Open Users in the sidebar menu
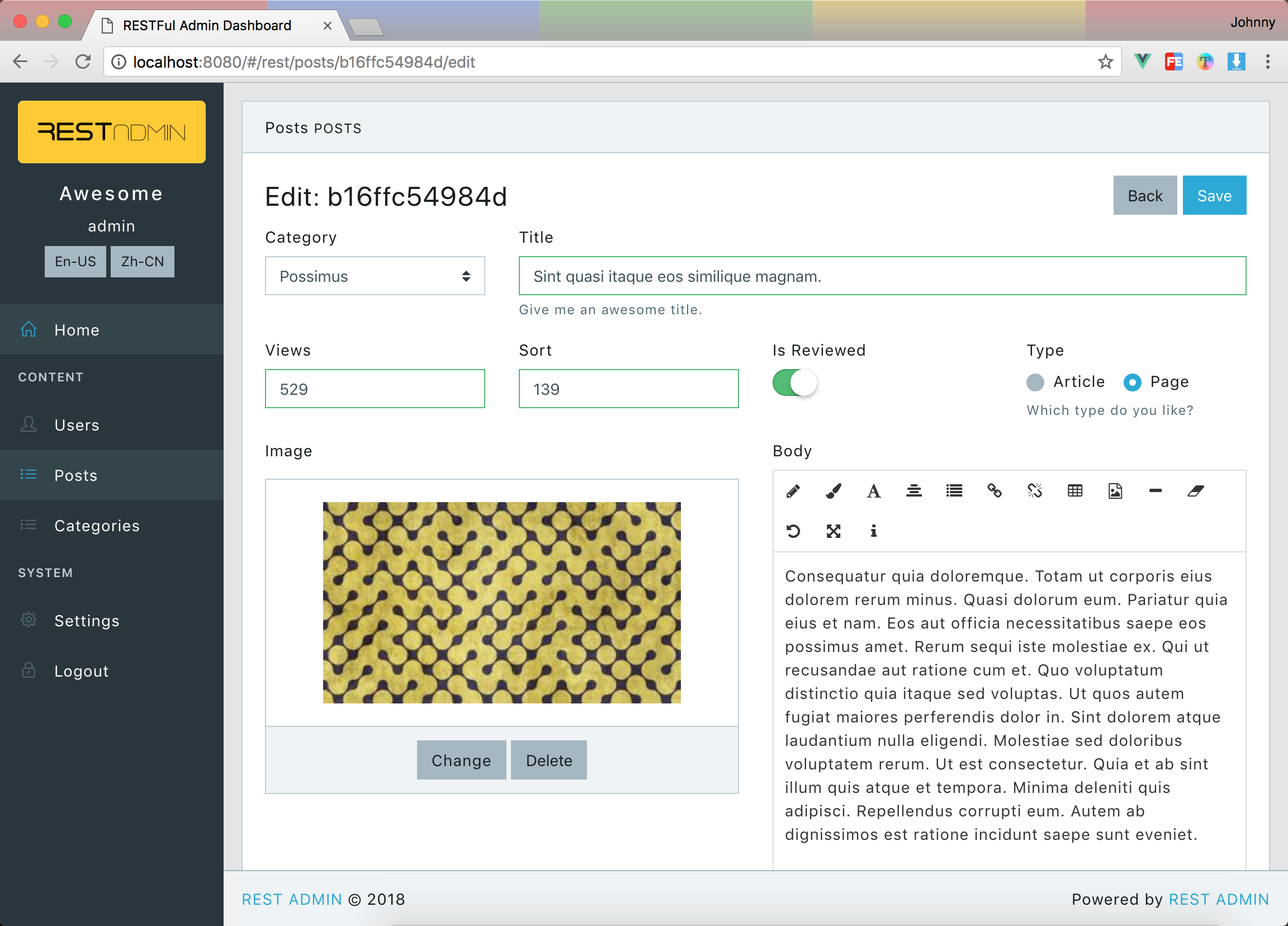This screenshot has height=926, width=1288. [x=77, y=425]
